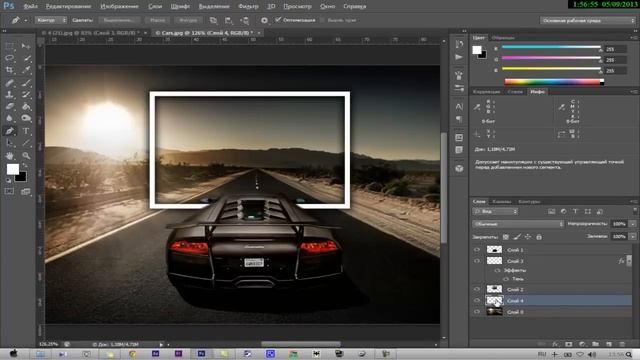Image resolution: width=640 pixels, height=360 pixels.
Task: Click the foreground color swatch in toolbox
Action: pos(13,169)
